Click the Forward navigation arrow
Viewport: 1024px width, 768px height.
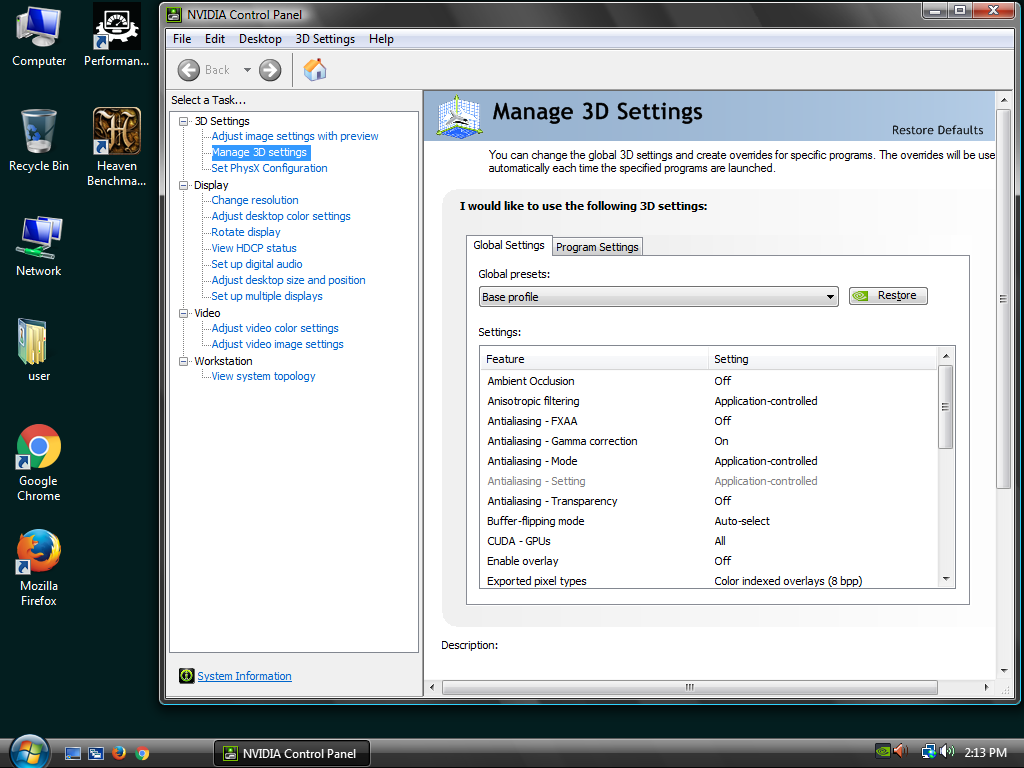pyautogui.click(x=268, y=70)
